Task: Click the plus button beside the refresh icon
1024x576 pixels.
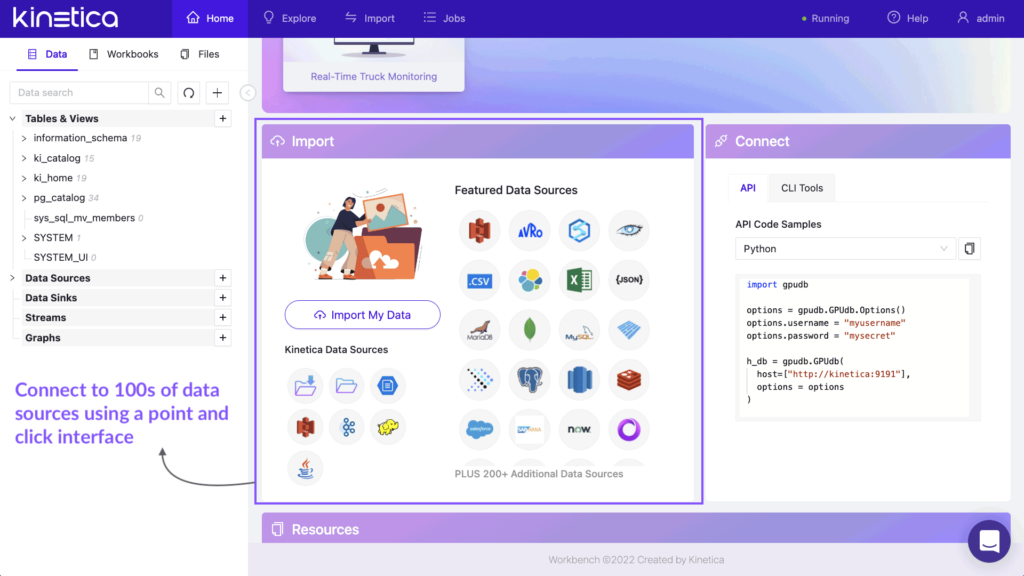Action: point(217,93)
